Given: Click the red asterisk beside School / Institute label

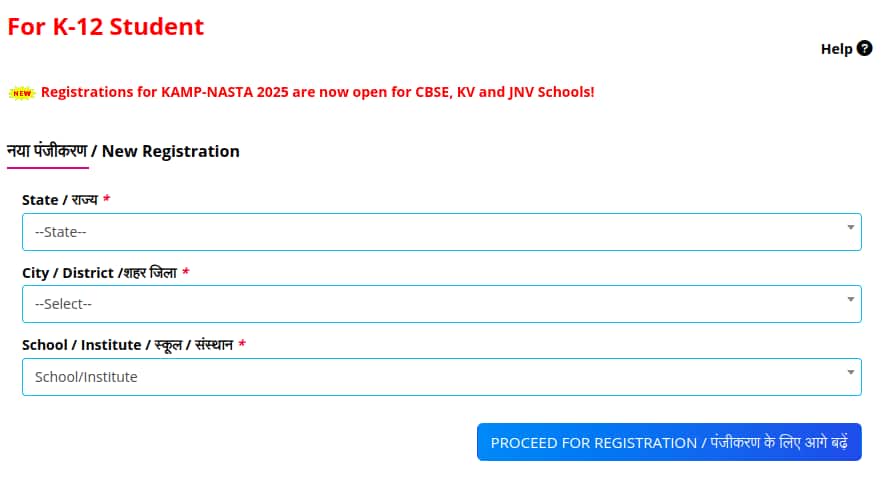Looking at the screenshot, I should (242, 344).
